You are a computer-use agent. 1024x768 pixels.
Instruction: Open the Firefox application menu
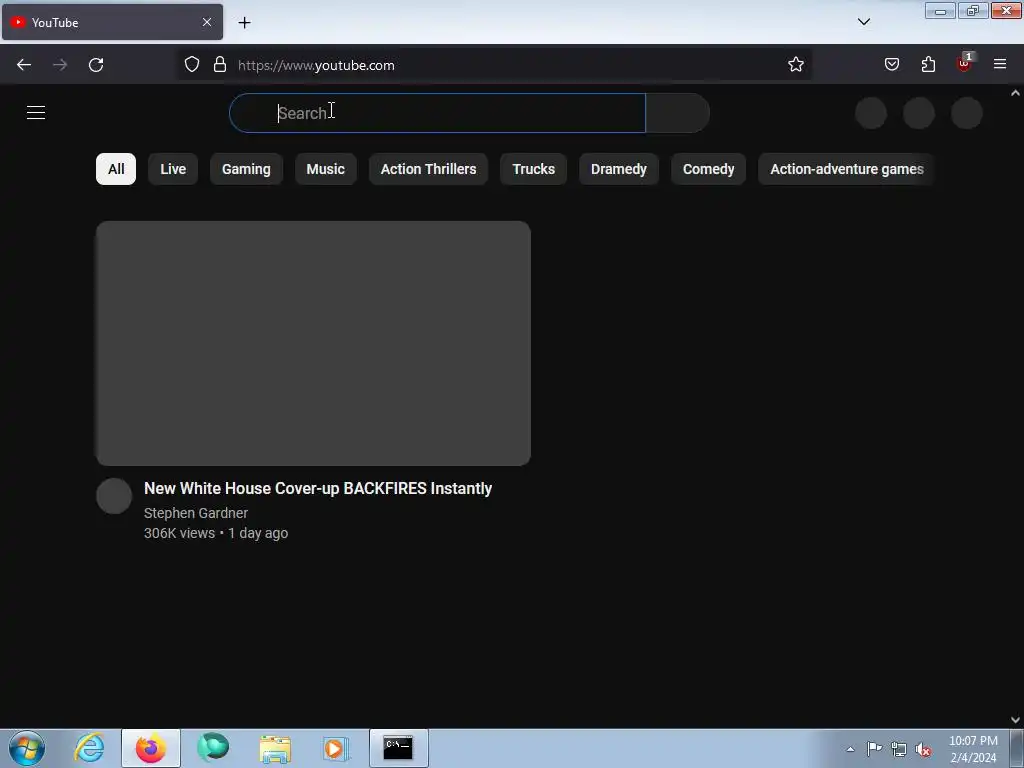tap(1000, 64)
